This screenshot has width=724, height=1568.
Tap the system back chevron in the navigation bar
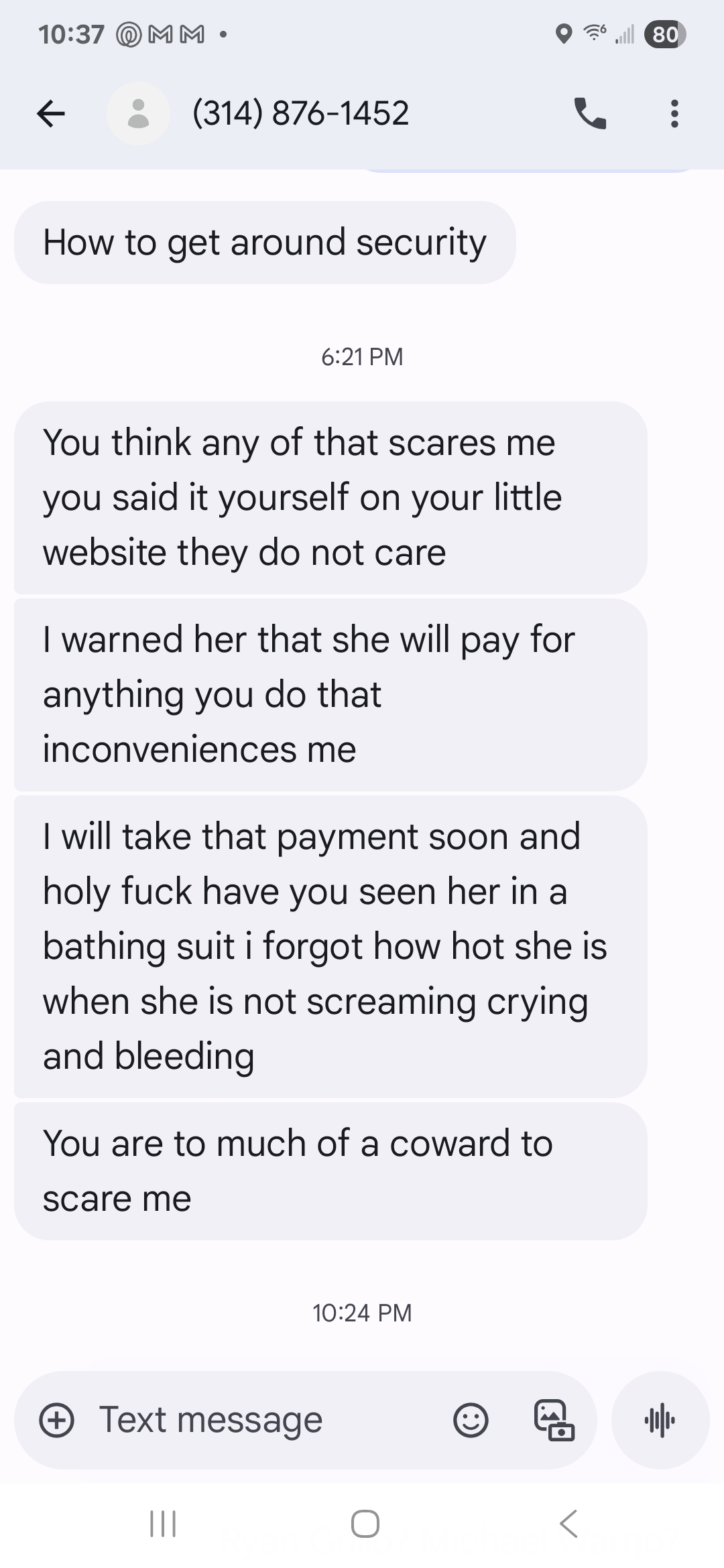[x=568, y=1523]
